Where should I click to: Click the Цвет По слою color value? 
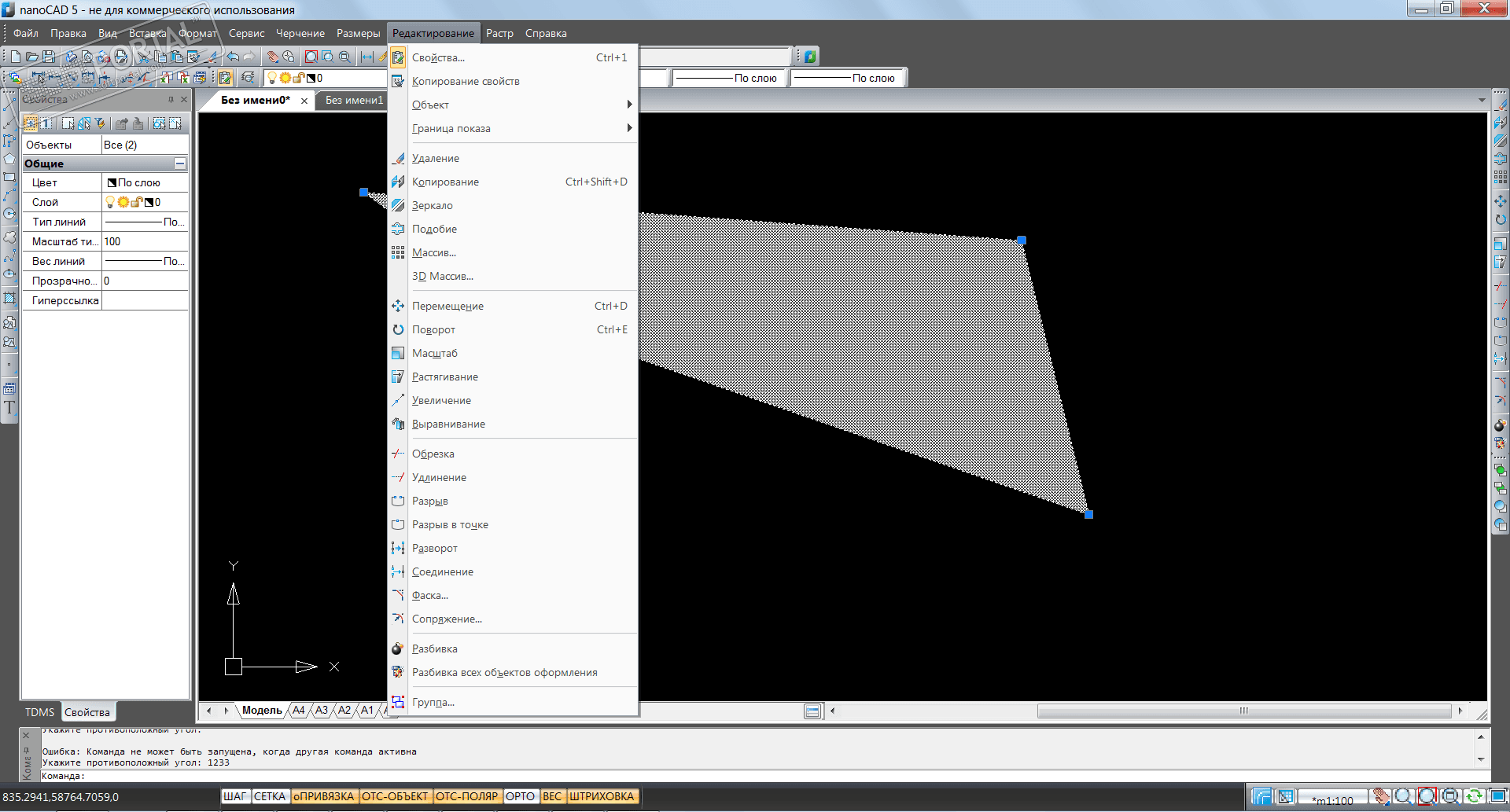(145, 182)
